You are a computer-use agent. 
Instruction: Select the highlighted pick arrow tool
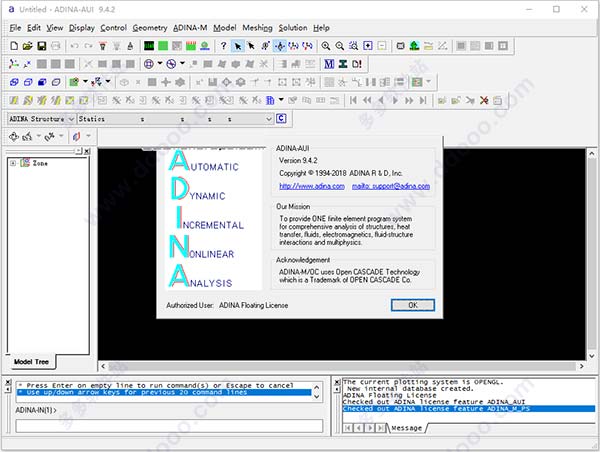coord(238,46)
